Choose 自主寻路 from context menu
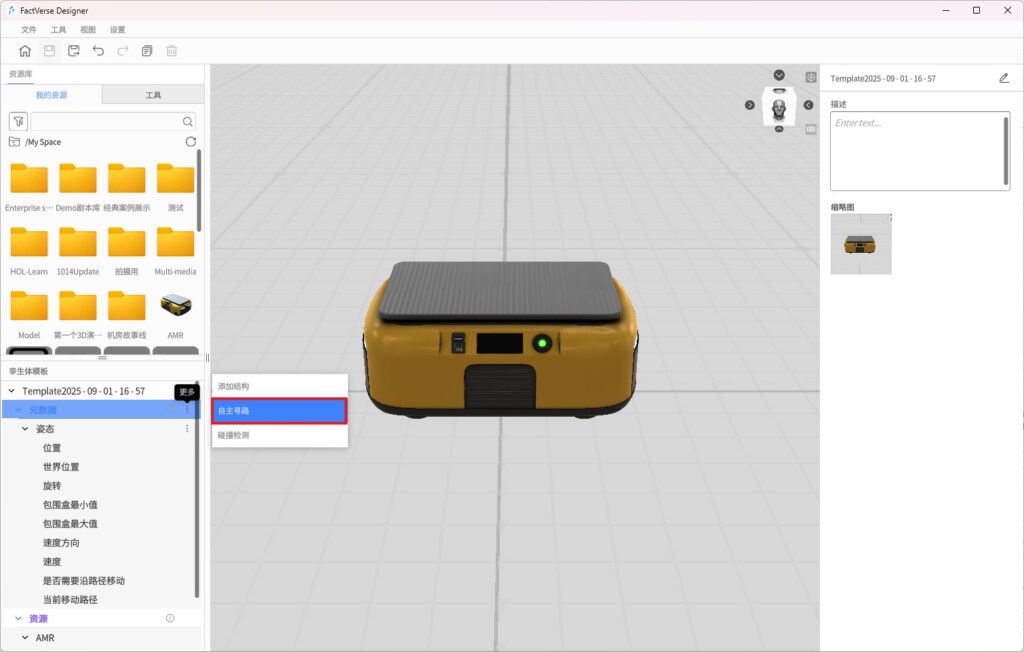 (280, 410)
